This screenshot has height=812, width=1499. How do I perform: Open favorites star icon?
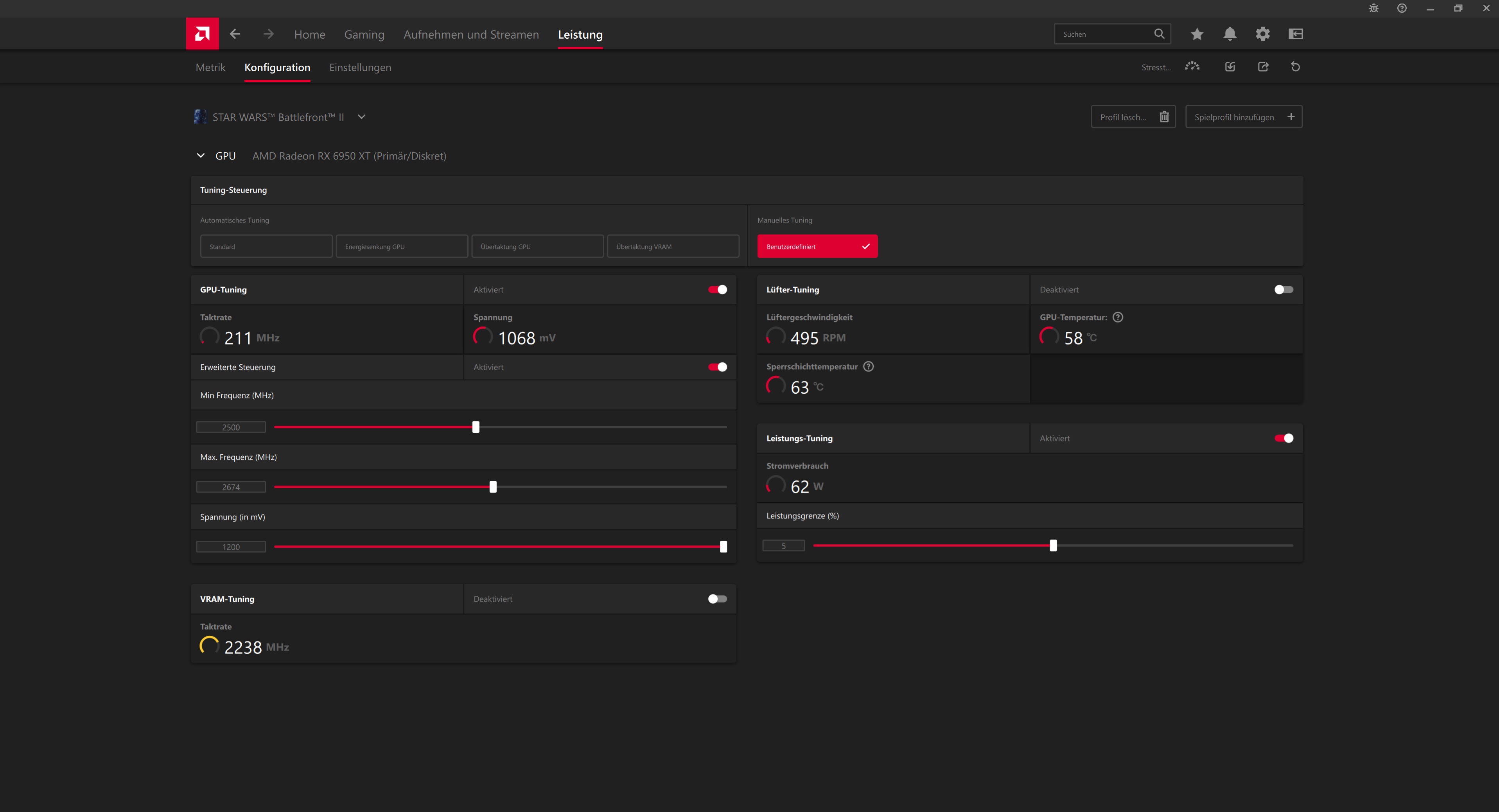click(x=1196, y=34)
